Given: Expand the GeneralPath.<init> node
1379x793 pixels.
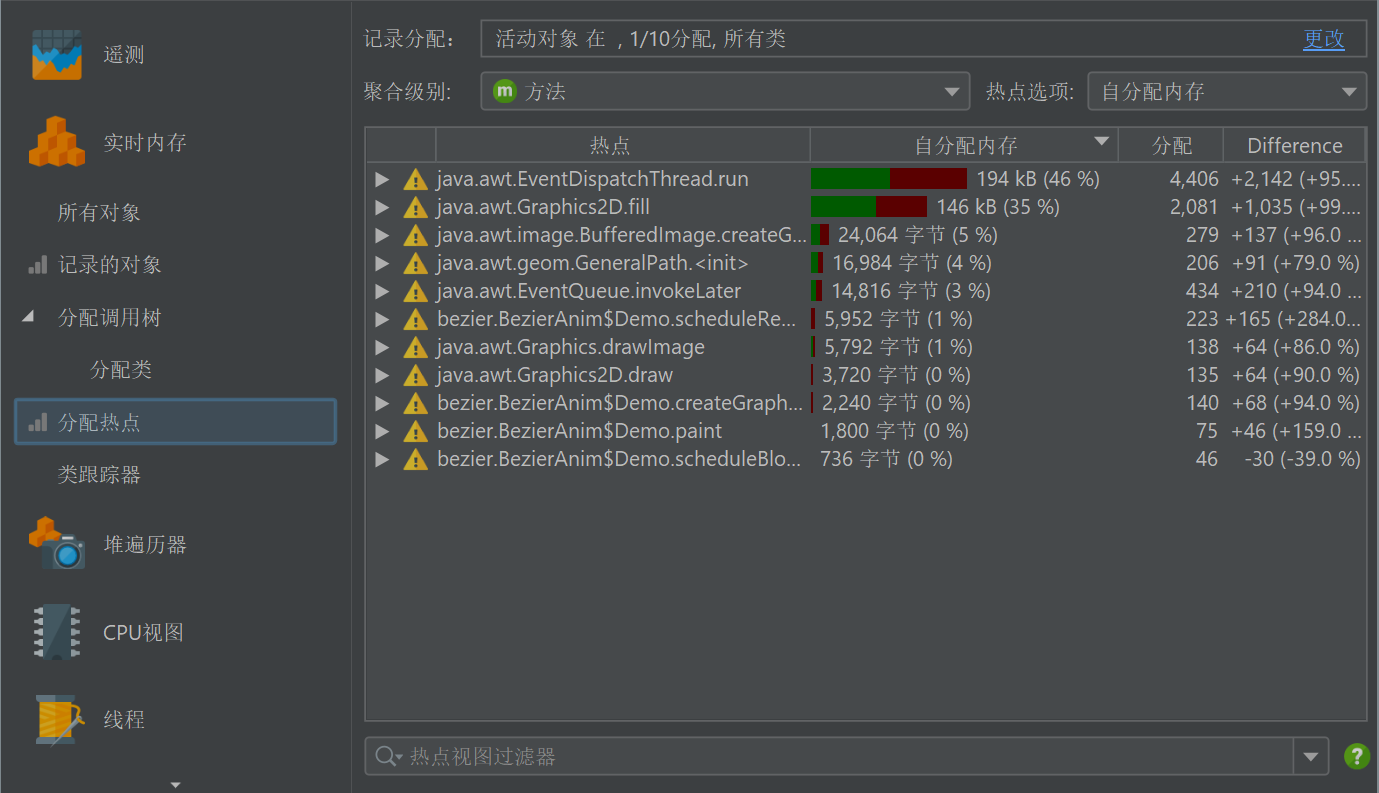Looking at the screenshot, I should 381,264.
